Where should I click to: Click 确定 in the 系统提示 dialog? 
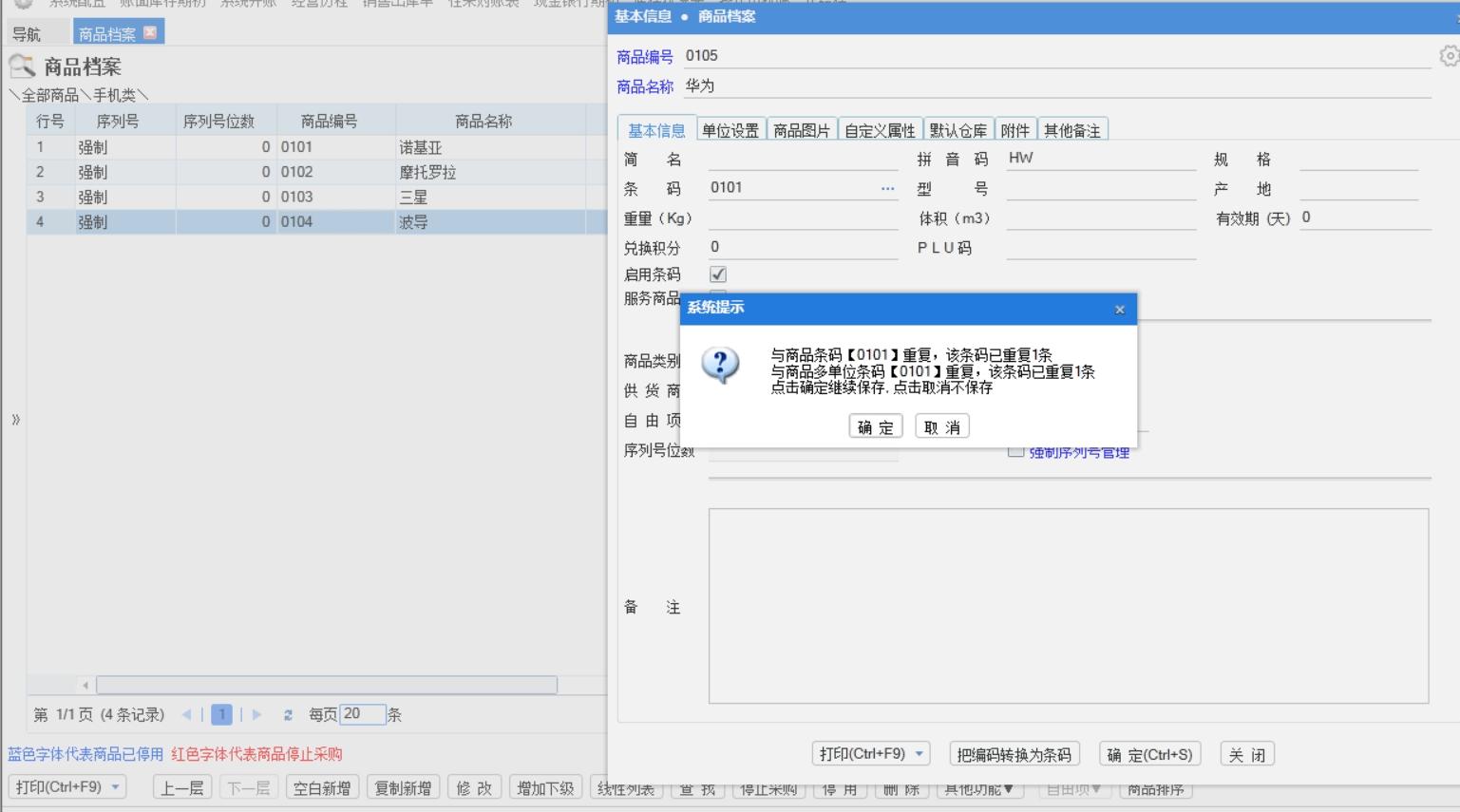(875, 427)
